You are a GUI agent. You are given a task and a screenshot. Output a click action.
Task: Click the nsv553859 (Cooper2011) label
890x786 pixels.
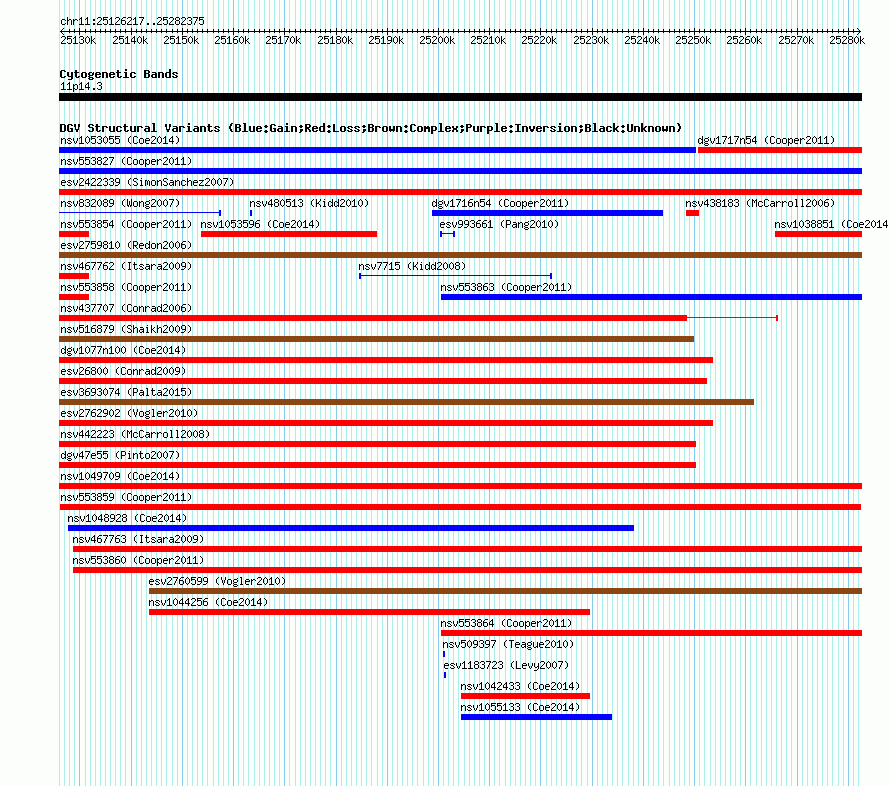point(126,497)
